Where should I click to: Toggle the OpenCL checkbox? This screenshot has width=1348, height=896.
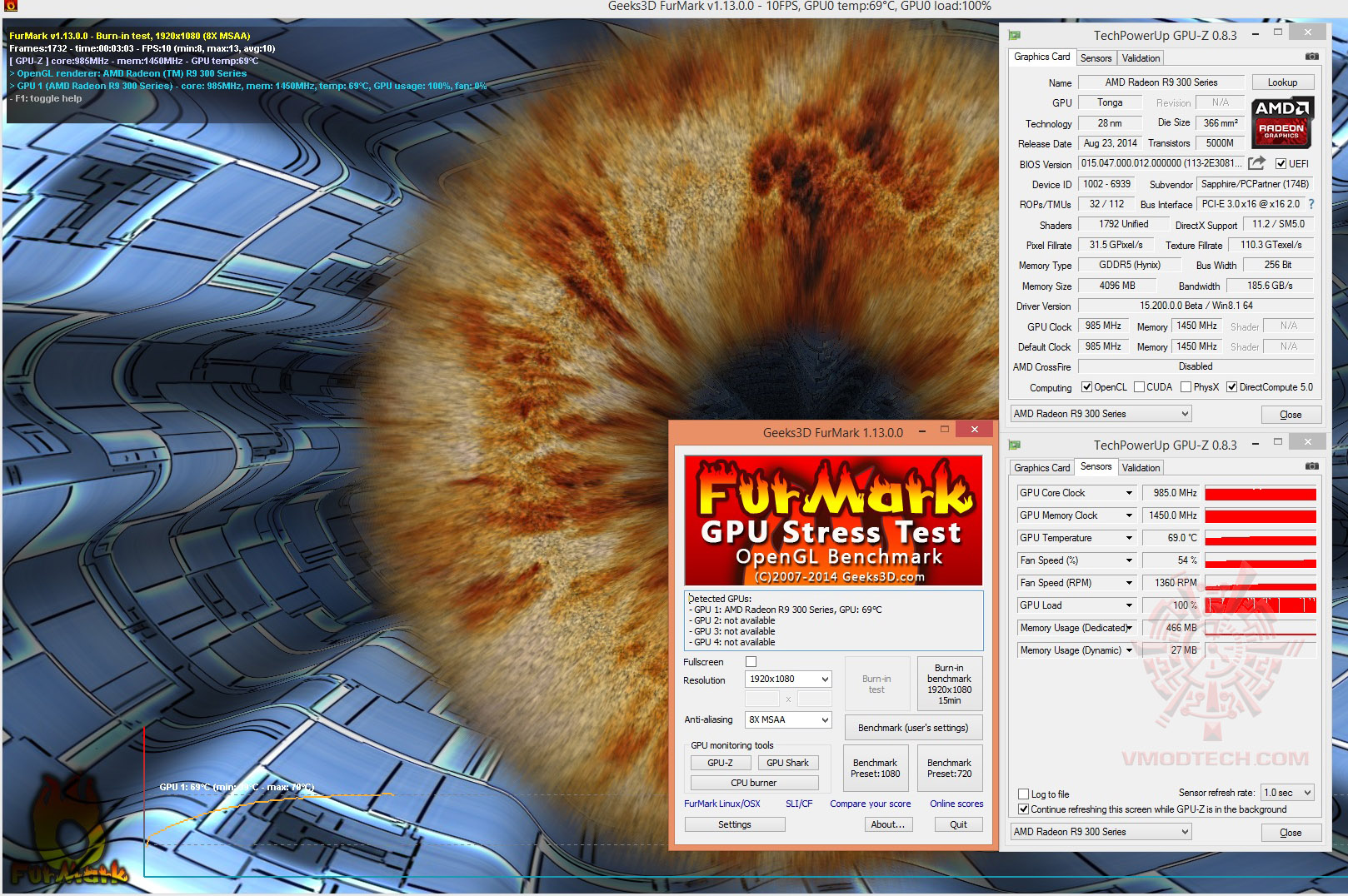[1086, 386]
